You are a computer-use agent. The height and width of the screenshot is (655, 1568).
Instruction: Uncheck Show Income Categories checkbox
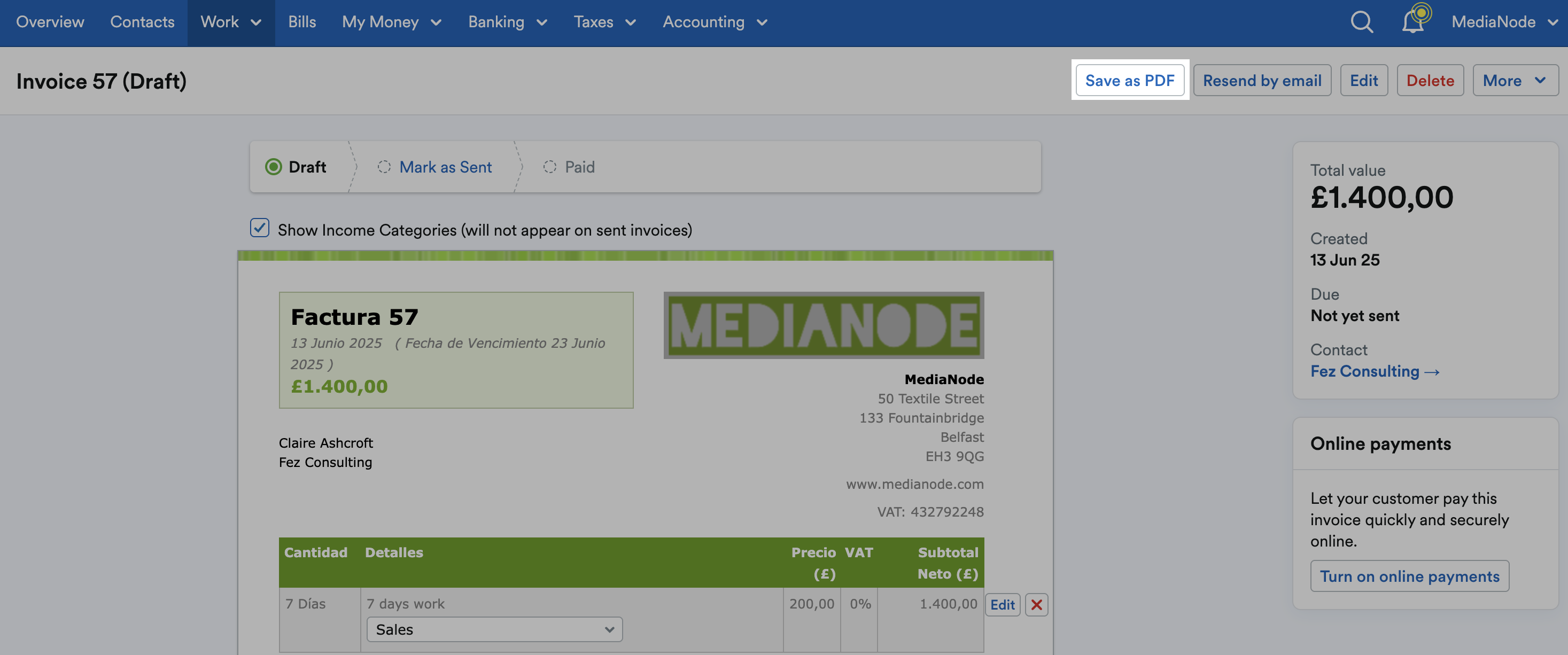pos(260,228)
